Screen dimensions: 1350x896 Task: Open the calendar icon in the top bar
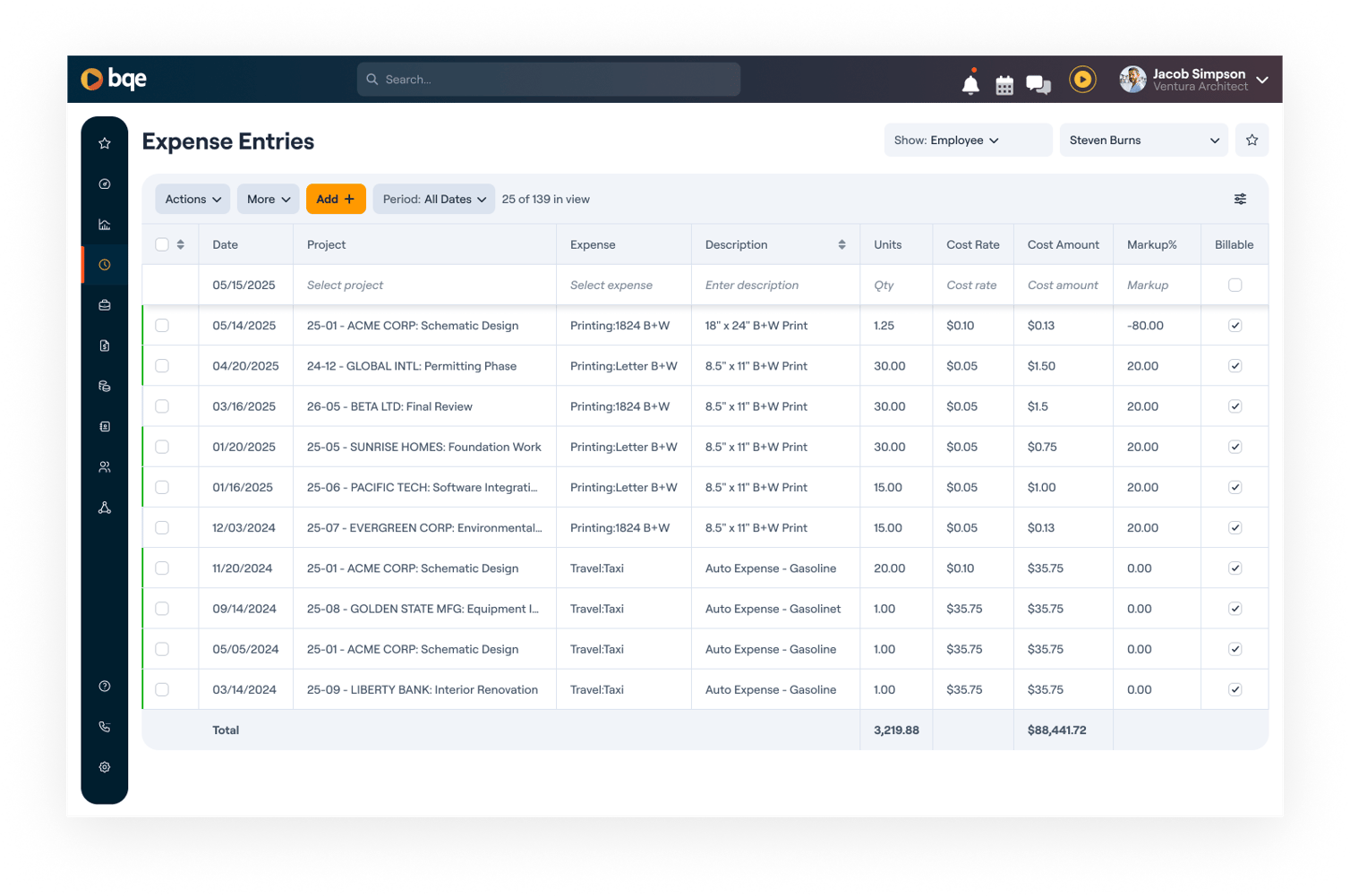(1004, 83)
